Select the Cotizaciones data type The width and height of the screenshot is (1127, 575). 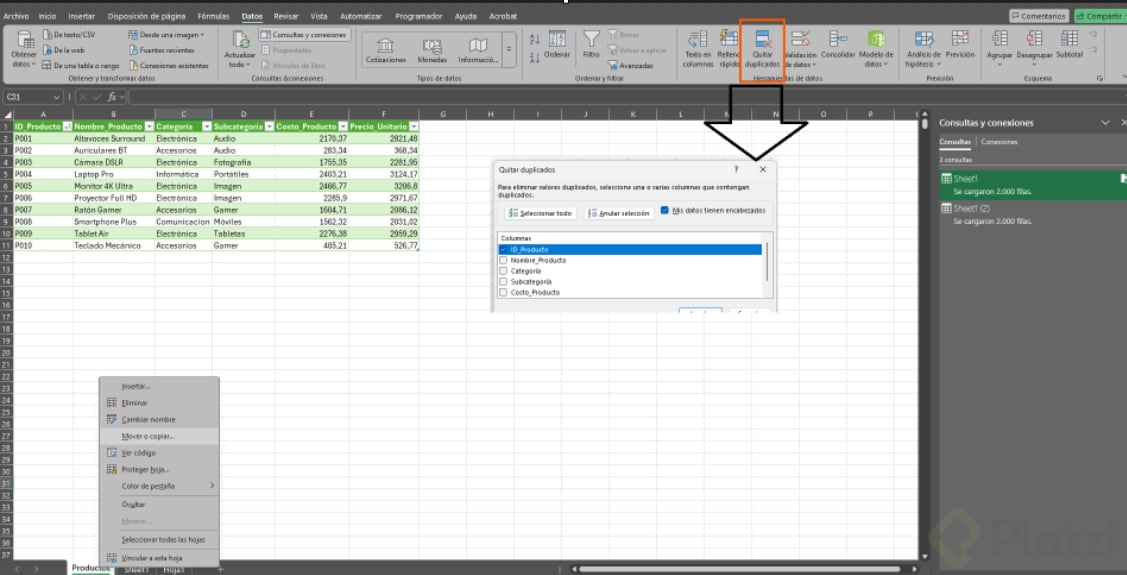coord(385,50)
